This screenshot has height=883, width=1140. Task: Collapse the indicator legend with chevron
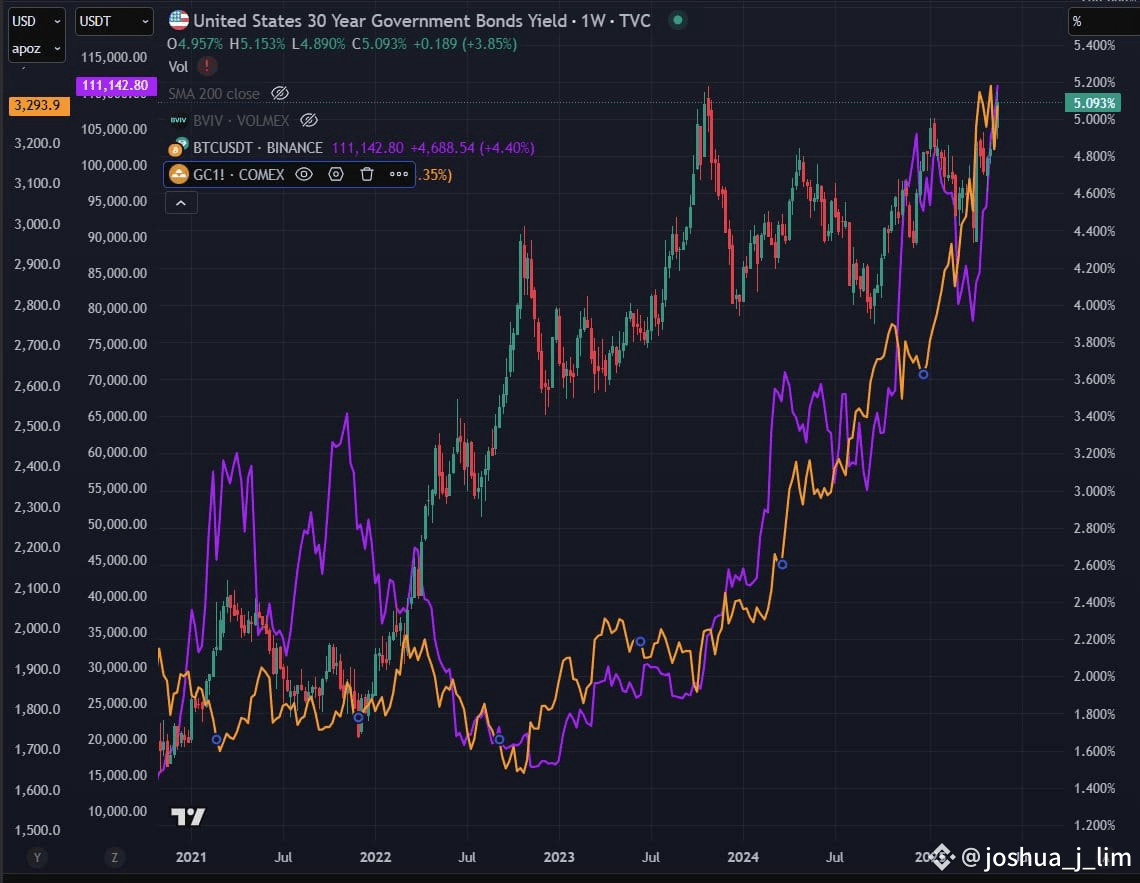(181, 203)
